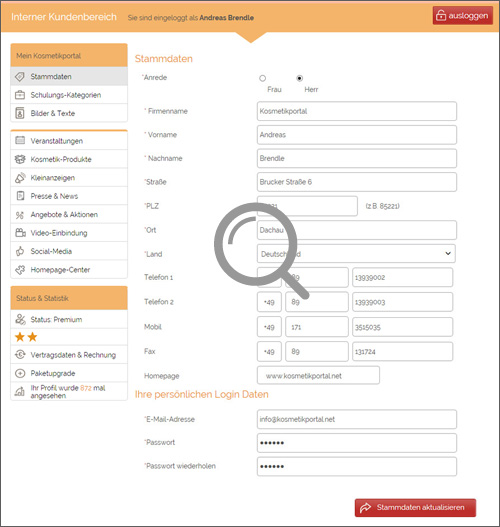
Task: Click the Stammdaten tag icon in sidebar
Action: tap(20, 77)
